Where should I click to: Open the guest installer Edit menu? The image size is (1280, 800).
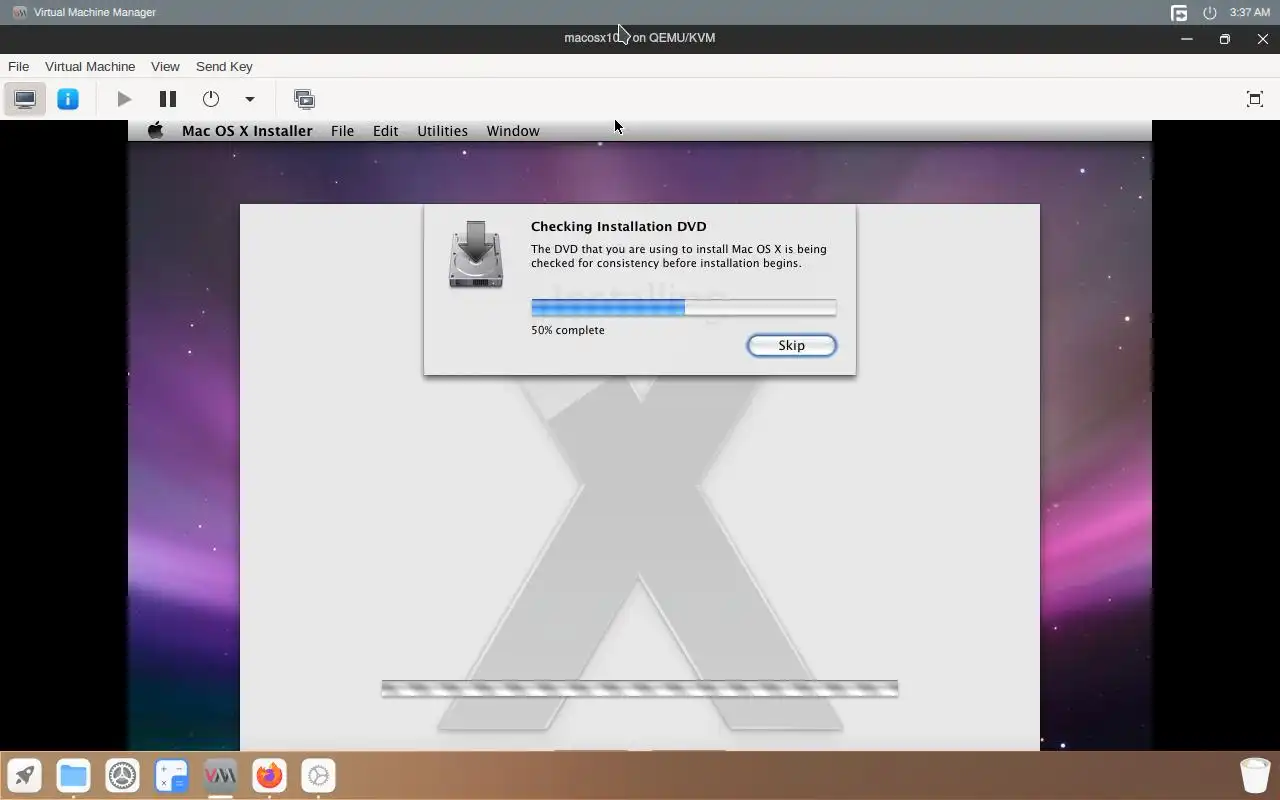(x=385, y=131)
